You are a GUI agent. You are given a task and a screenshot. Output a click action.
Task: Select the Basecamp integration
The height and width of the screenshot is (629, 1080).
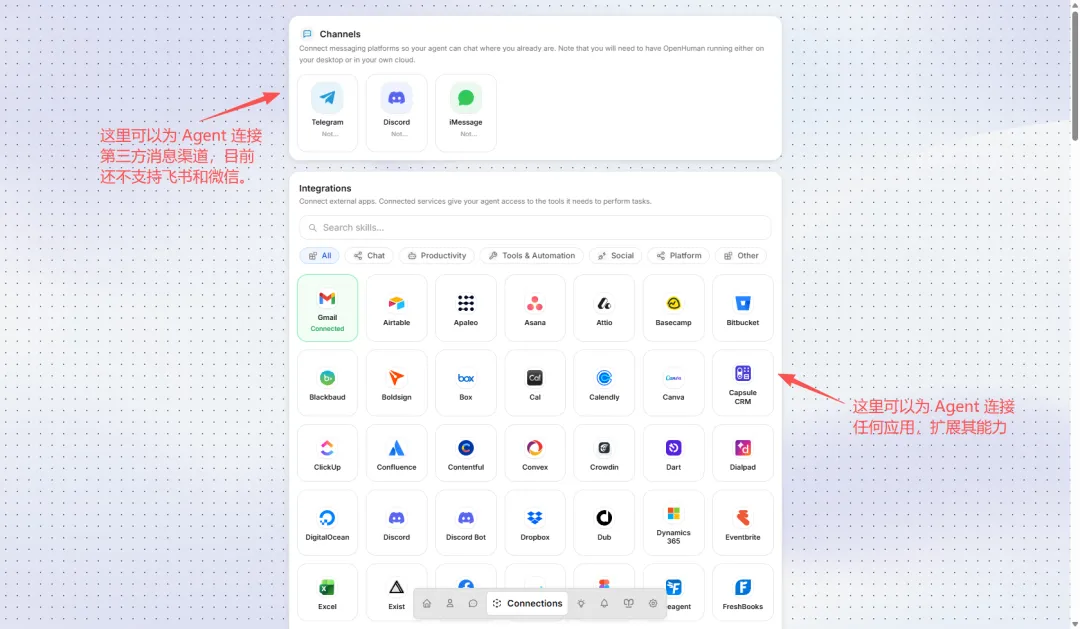pos(674,308)
